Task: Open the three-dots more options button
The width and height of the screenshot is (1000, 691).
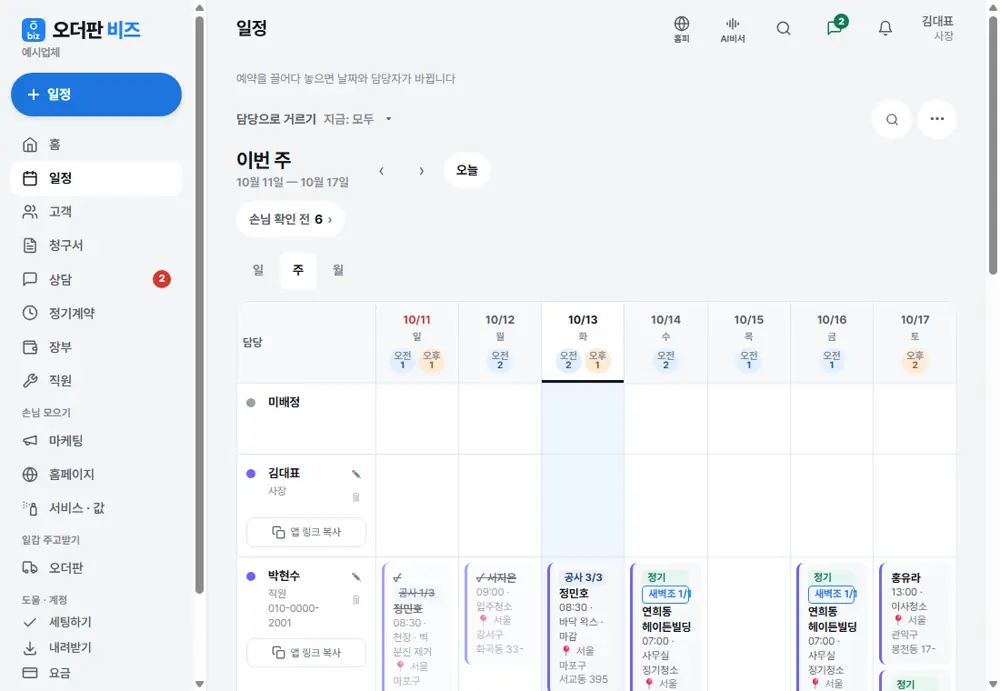Action: click(x=937, y=119)
